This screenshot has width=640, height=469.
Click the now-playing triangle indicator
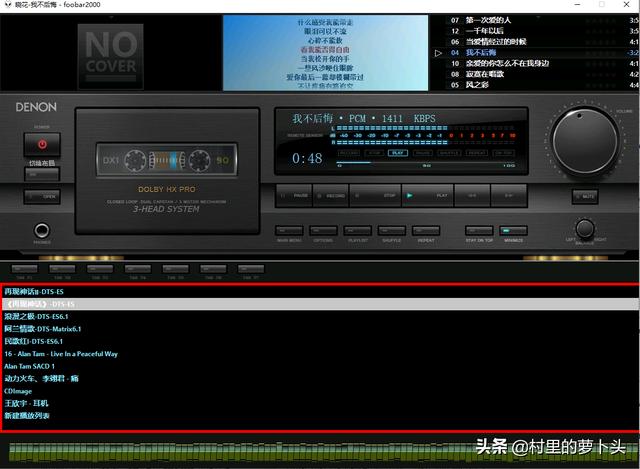[x=438, y=53]
